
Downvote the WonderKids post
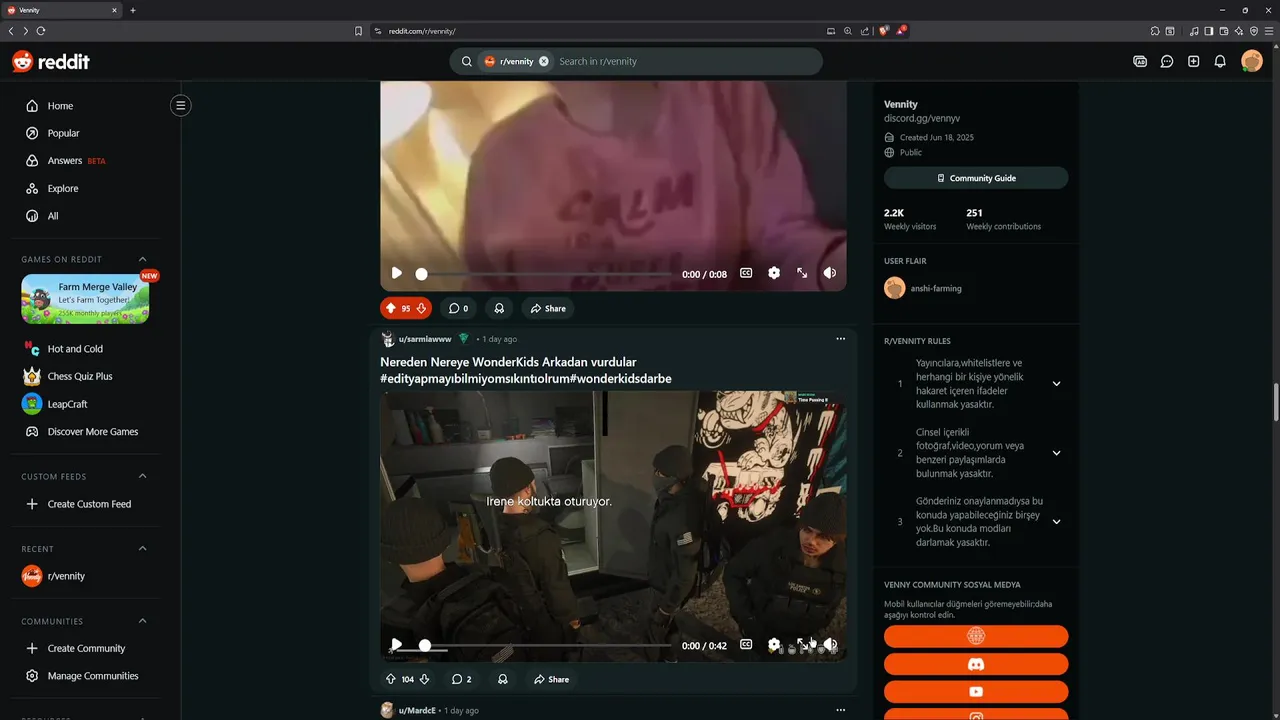click(x=424, y=679)
